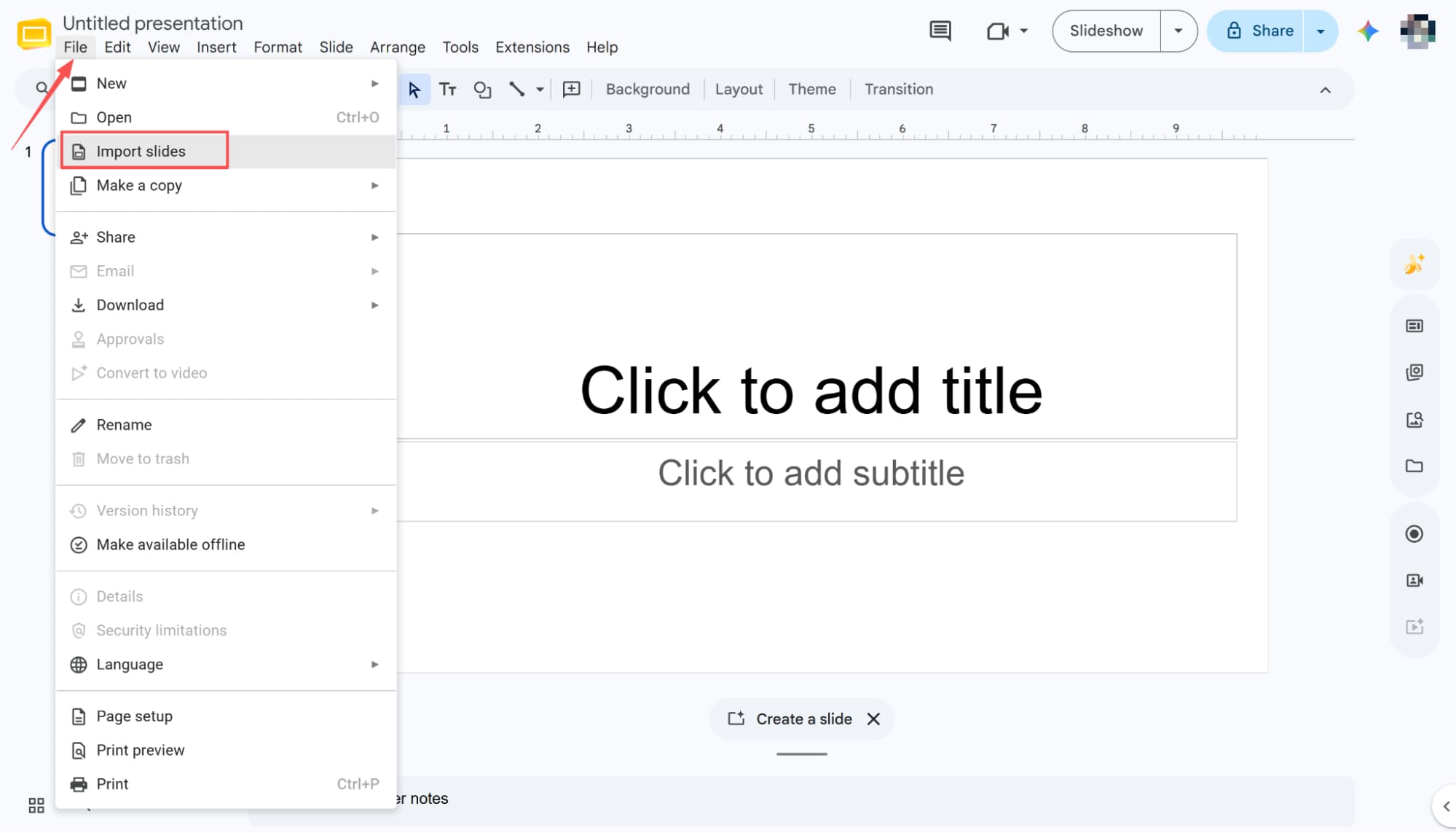
Task: Open the Gemini sparkle icon
Action: coord(1368,31)
